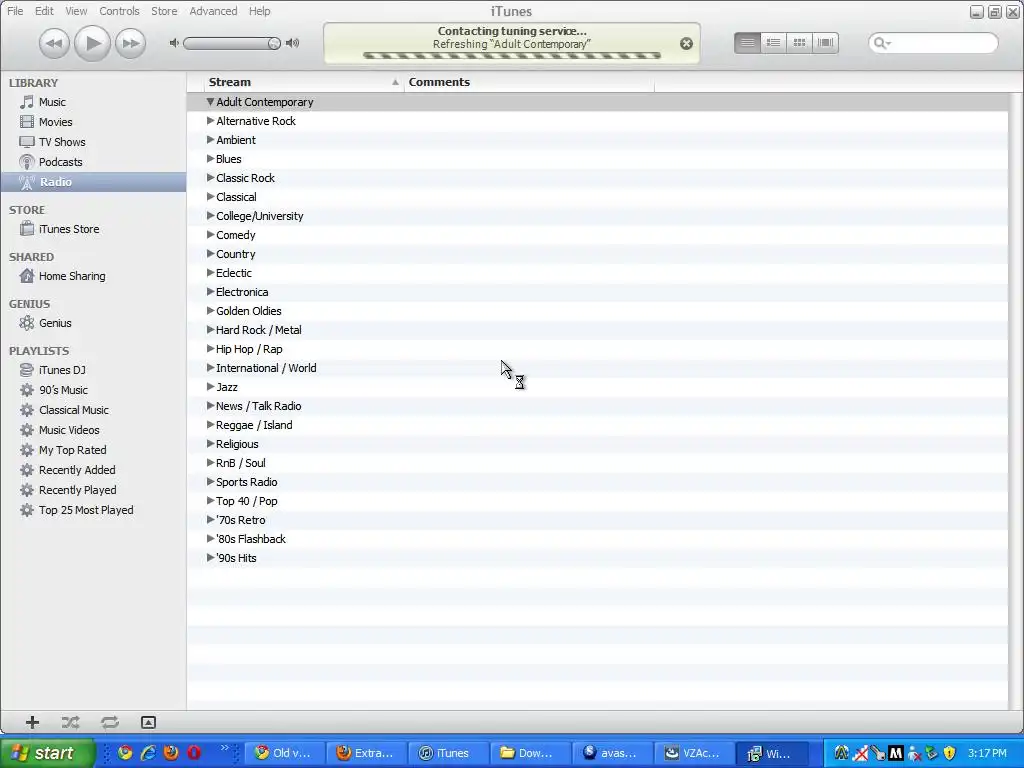Toggle shuffle mode
1024x768 pixels.
(x=71, y=722)
